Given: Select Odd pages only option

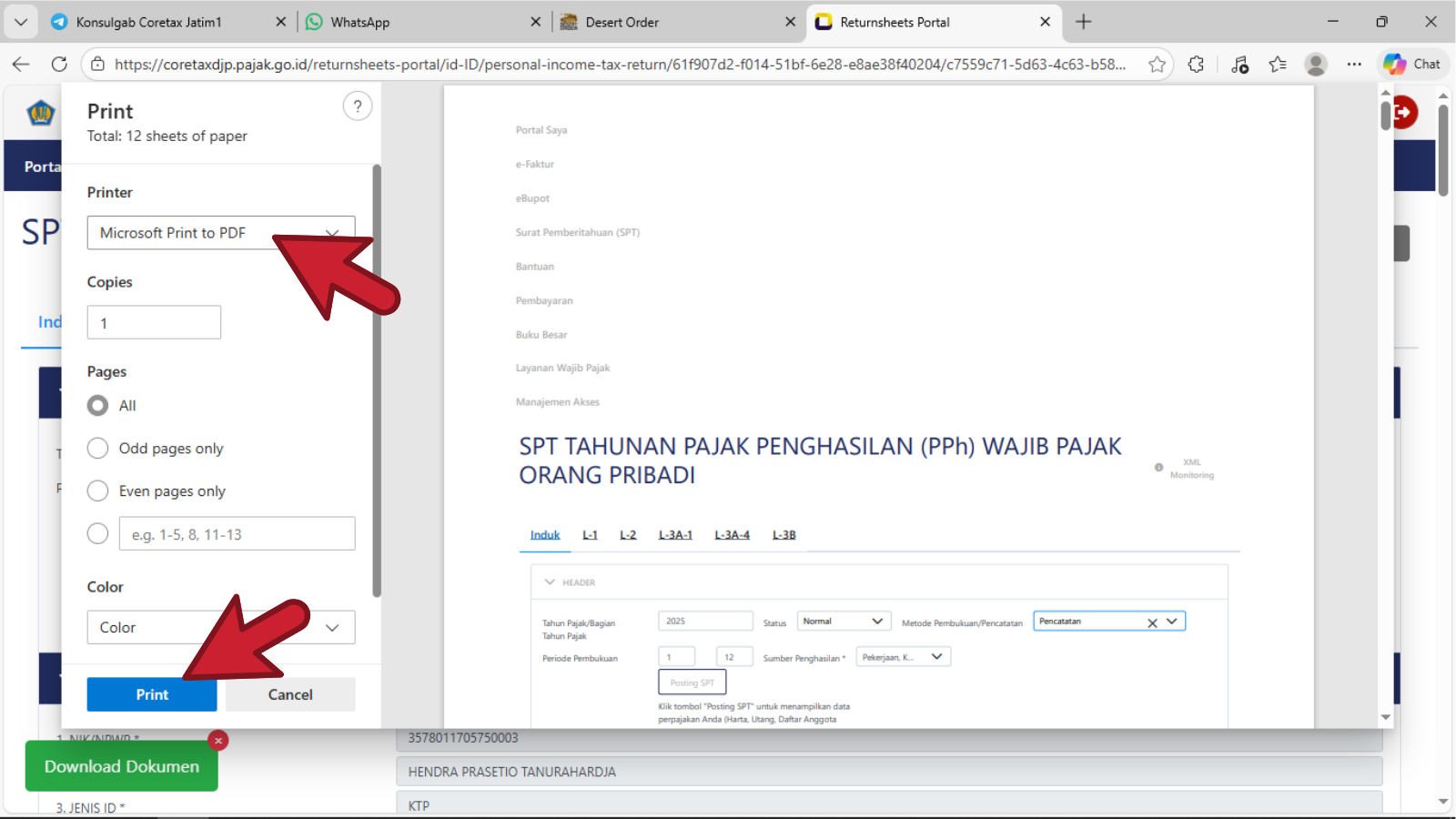Looking at the screenshot, I should pyautogui.click(x=98, y=449).
